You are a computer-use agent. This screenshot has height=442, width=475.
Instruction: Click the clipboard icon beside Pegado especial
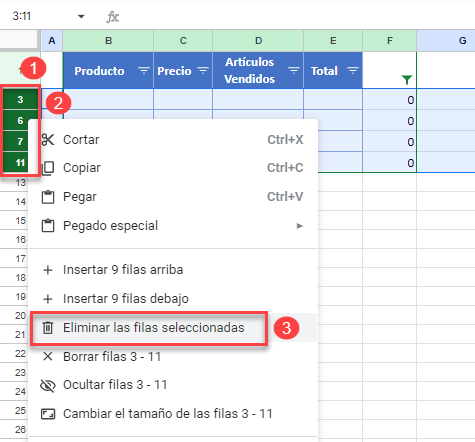(48, 226)
